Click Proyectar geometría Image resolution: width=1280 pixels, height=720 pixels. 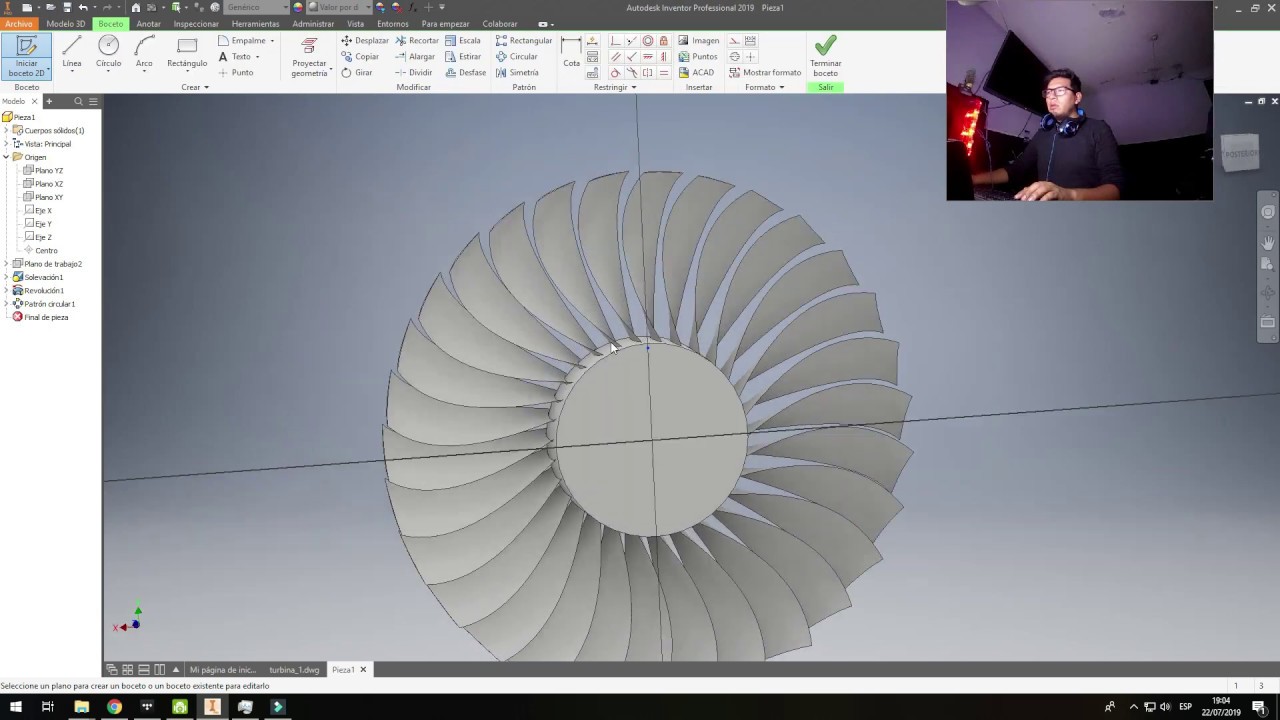(309, 57)
